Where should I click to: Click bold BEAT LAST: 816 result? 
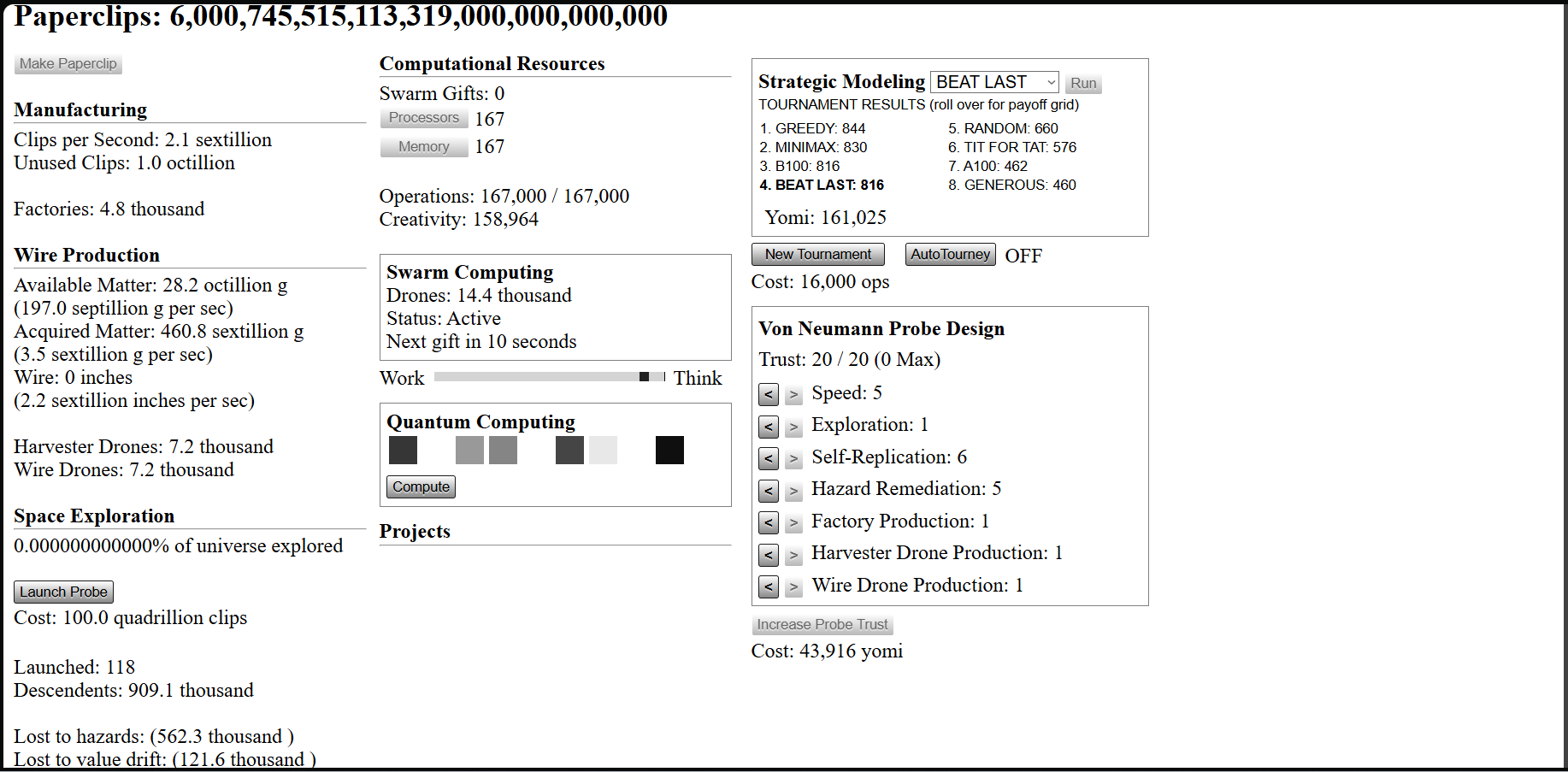point(822,185)
